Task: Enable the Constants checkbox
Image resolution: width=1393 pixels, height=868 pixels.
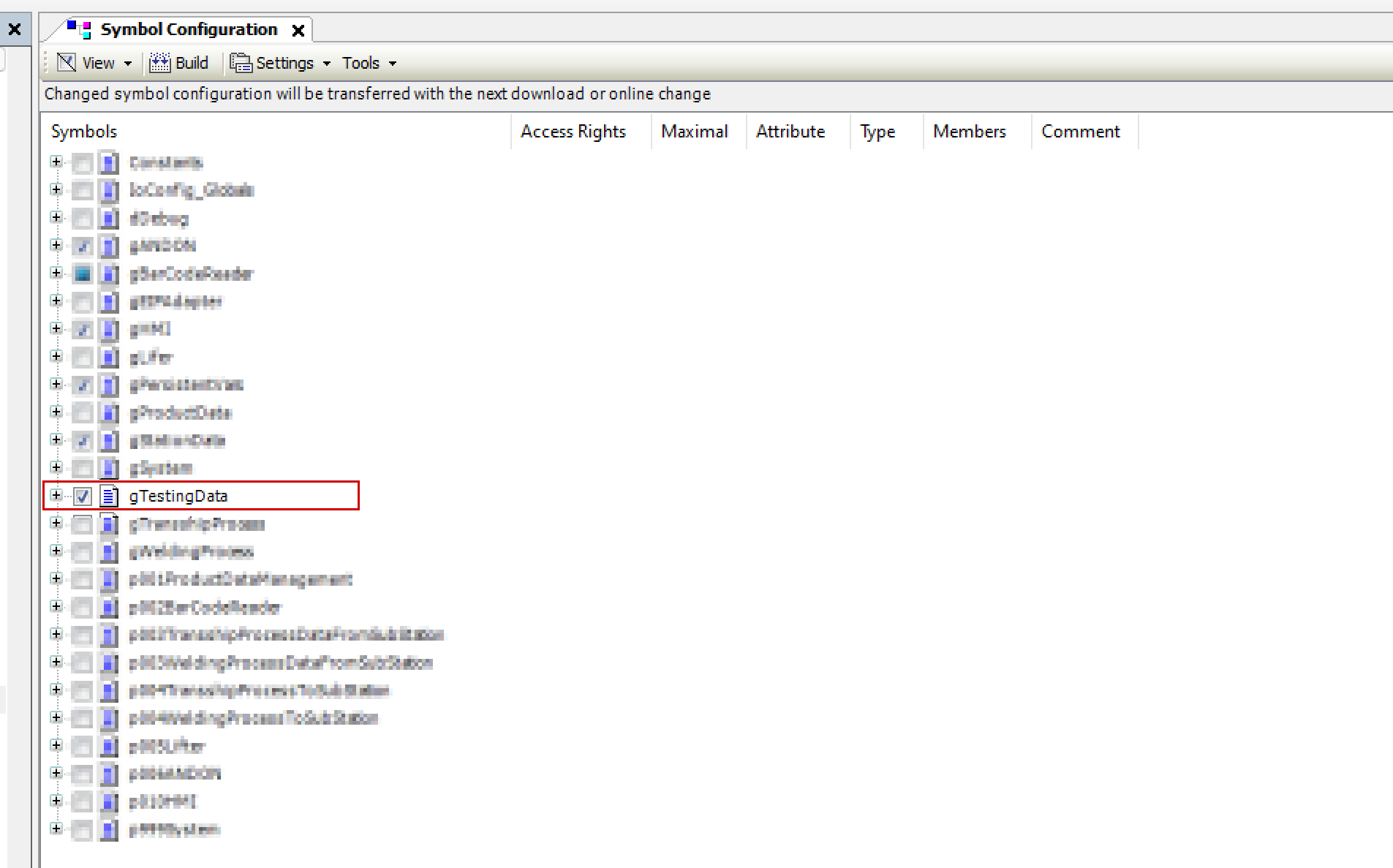Action: point(83,162)
